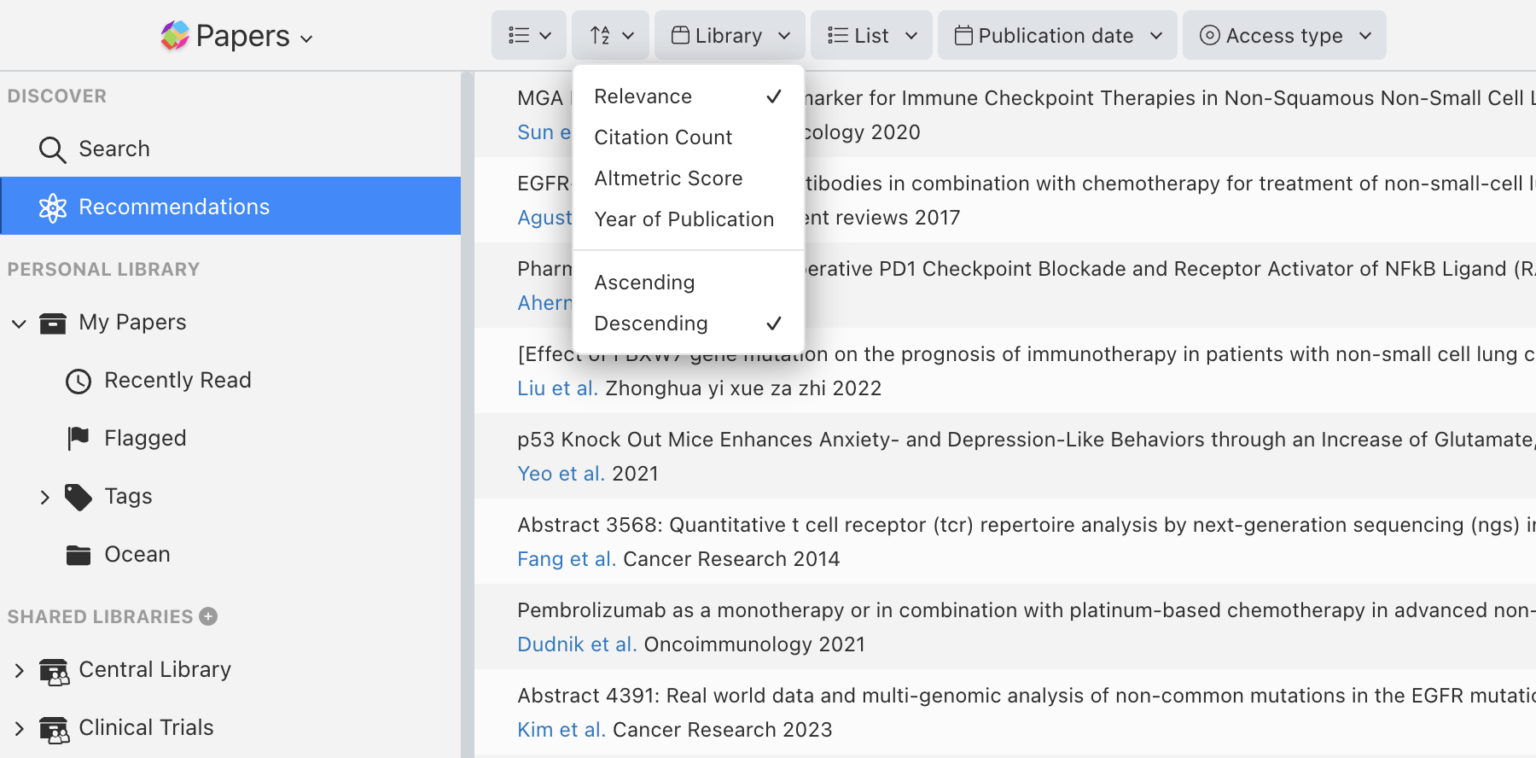This screenshot has height=758, width=1536.
Task: Select the Recommendations section
Action: click(x=173, y=206)
